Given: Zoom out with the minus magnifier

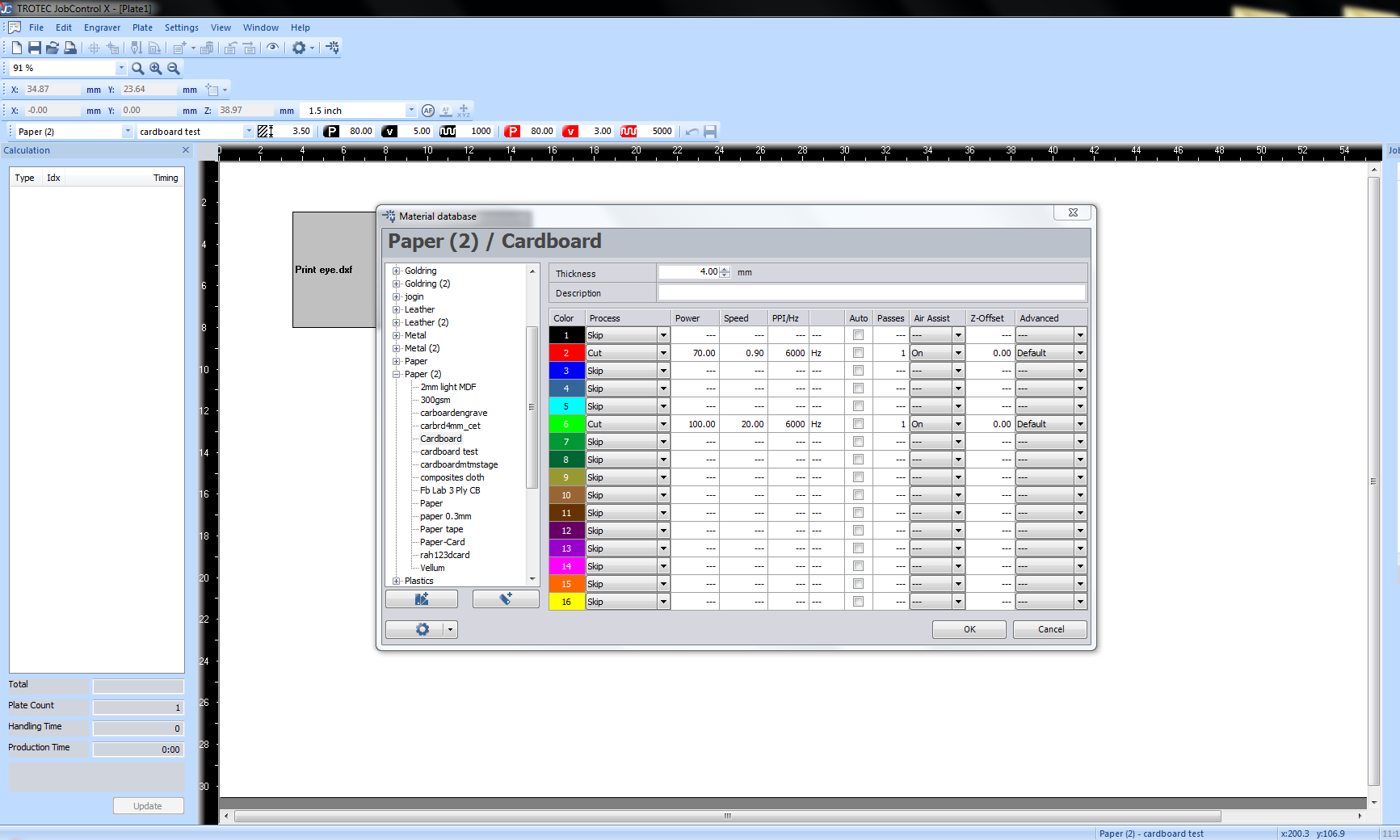Looking at the screenshot, I should tap(174, 69).
